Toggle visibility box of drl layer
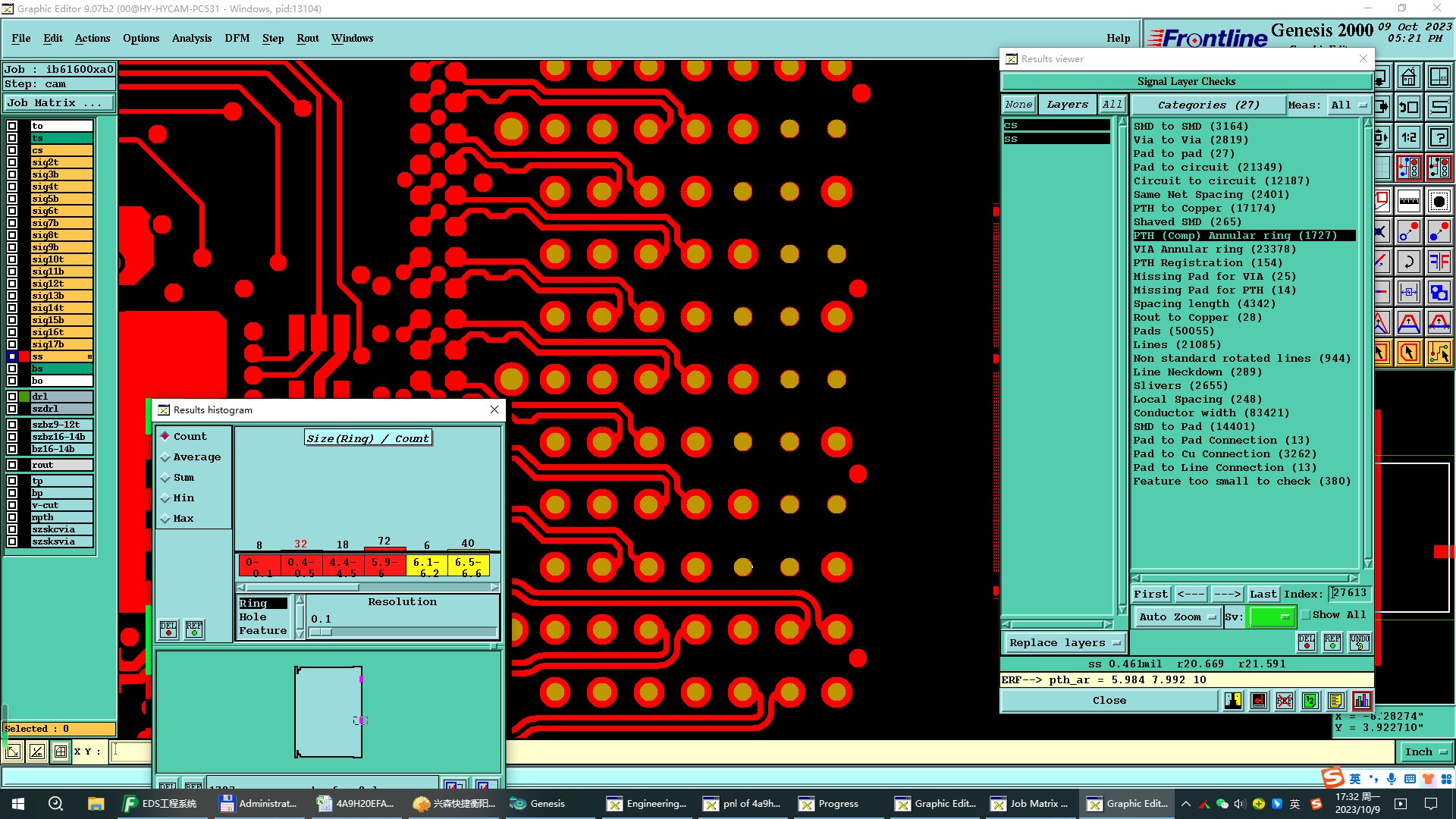The image size is (1456, 819). [12, 397]
